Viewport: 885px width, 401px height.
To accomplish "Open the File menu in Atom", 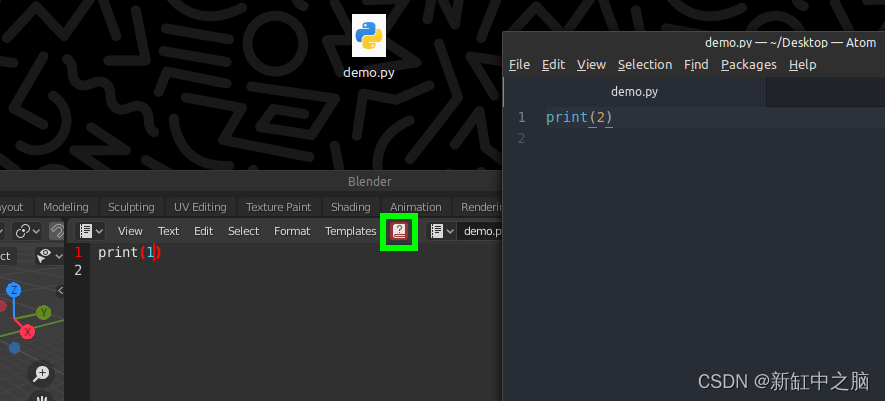I will click(x=519, y=65).
